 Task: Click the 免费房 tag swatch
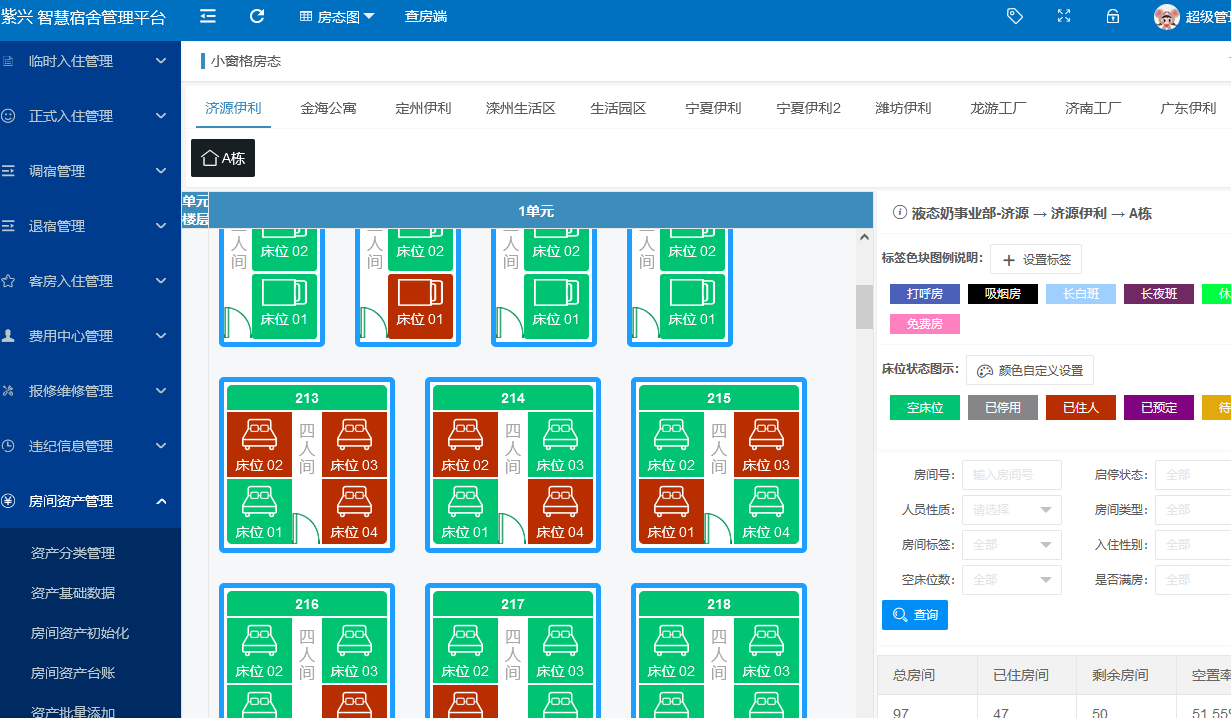tap(925, 324)
